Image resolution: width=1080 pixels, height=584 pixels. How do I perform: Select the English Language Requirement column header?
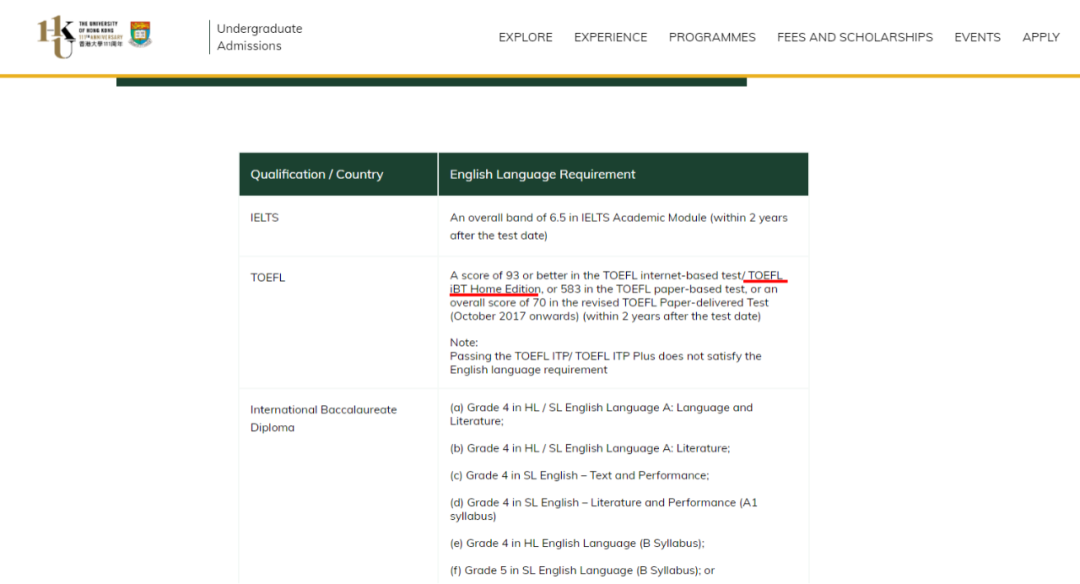(623, 174)
